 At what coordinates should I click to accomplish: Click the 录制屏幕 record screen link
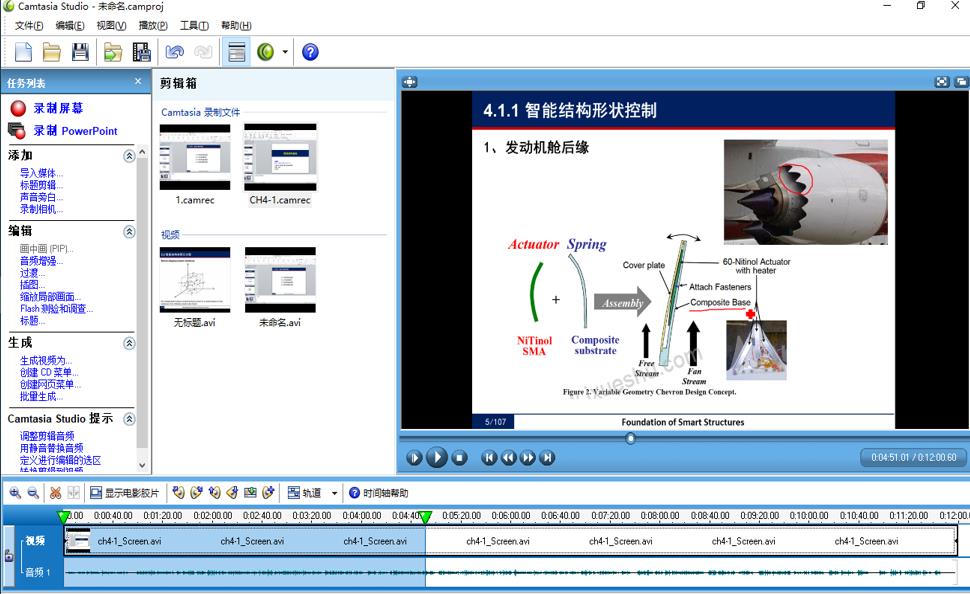pos(58,108)
